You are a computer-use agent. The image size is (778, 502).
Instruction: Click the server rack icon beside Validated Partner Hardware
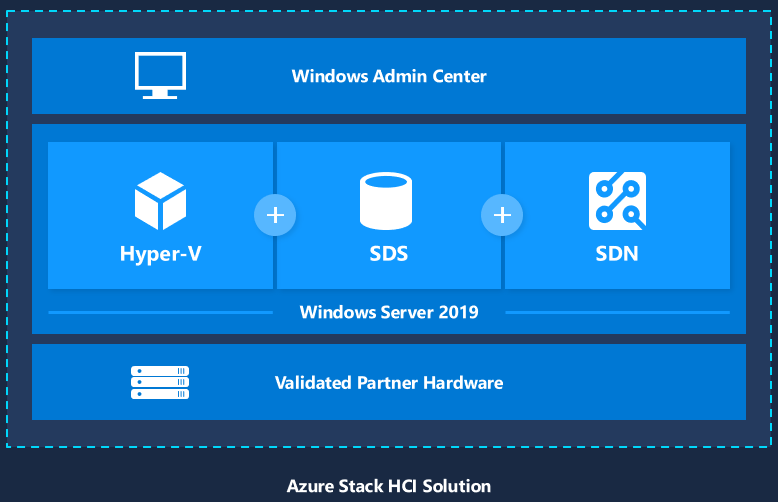pos(160,382)
